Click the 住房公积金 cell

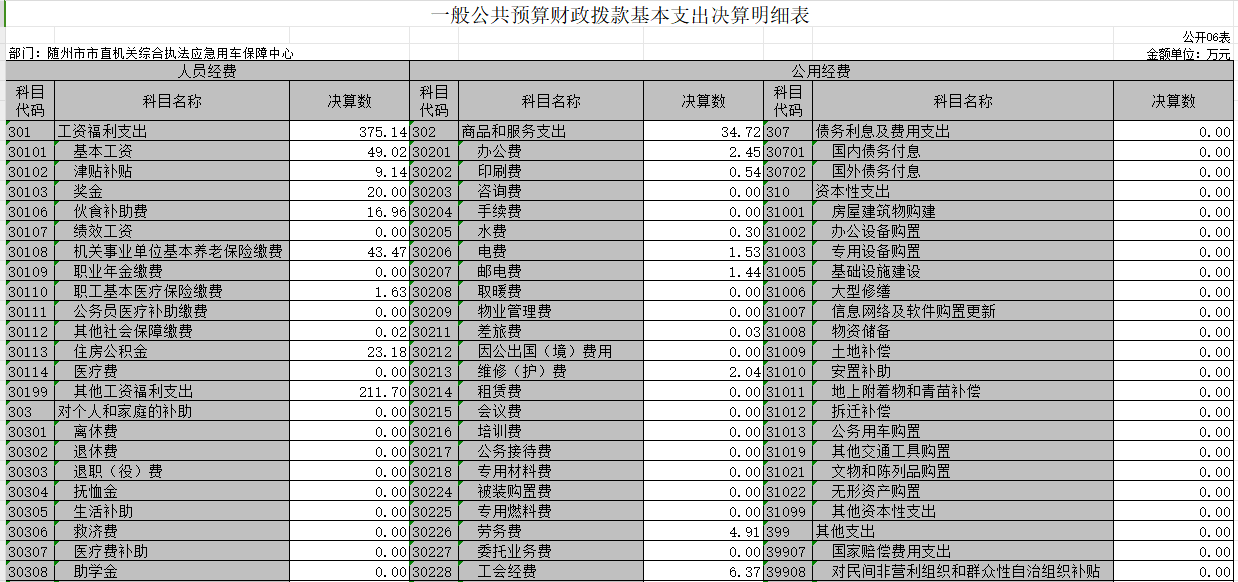tap(172, 351)
